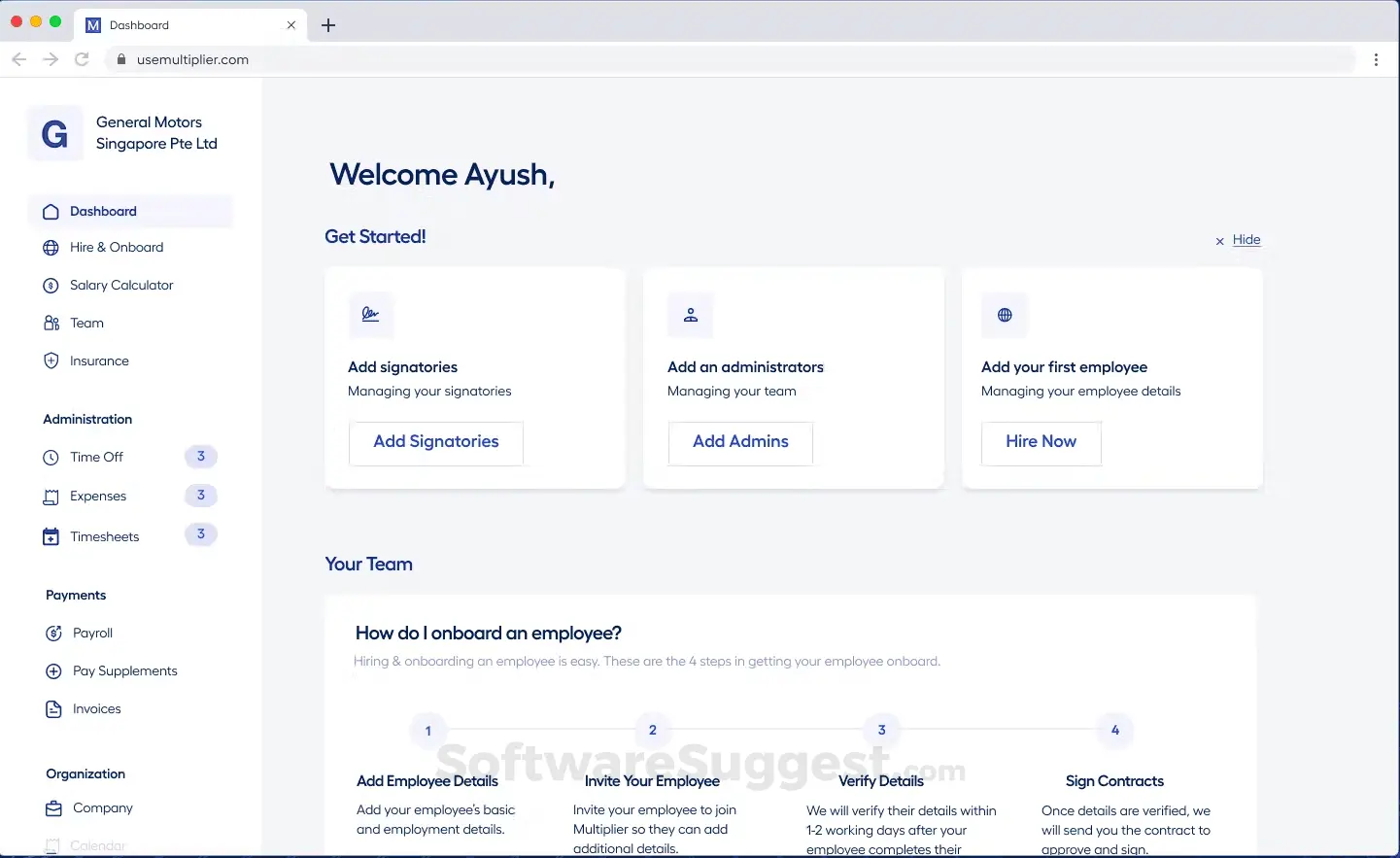Click the Pay Supplements plus-circle icon

click(x=53, y=671)
